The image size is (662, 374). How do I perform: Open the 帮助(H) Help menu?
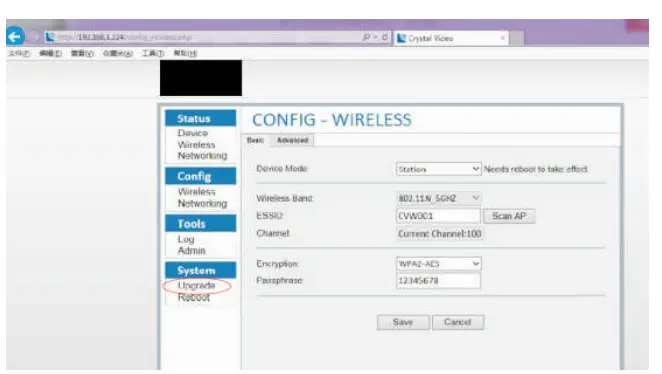[x=185, y=54]
